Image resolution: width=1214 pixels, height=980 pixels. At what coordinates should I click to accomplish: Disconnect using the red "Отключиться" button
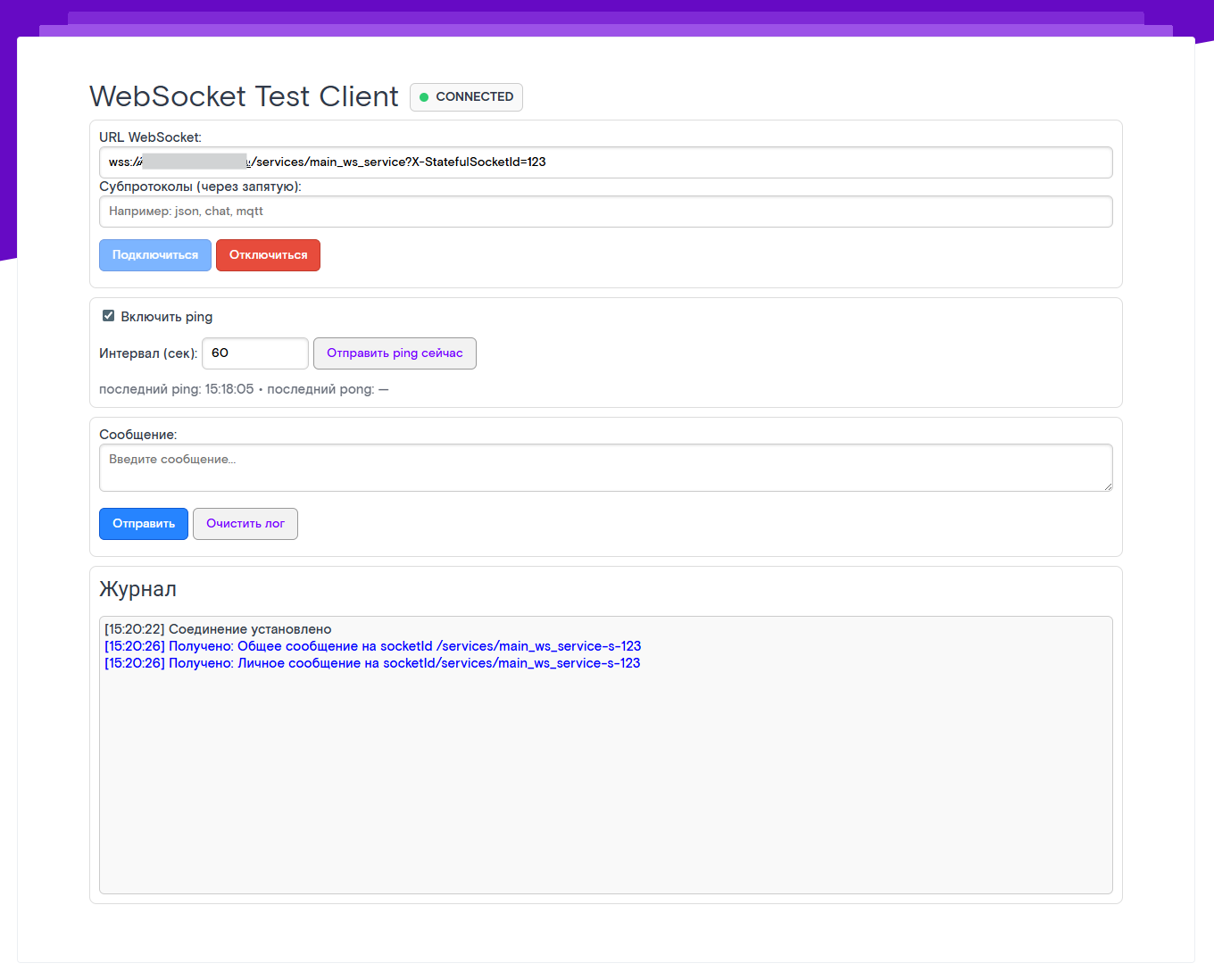click(x=268, y=255)
